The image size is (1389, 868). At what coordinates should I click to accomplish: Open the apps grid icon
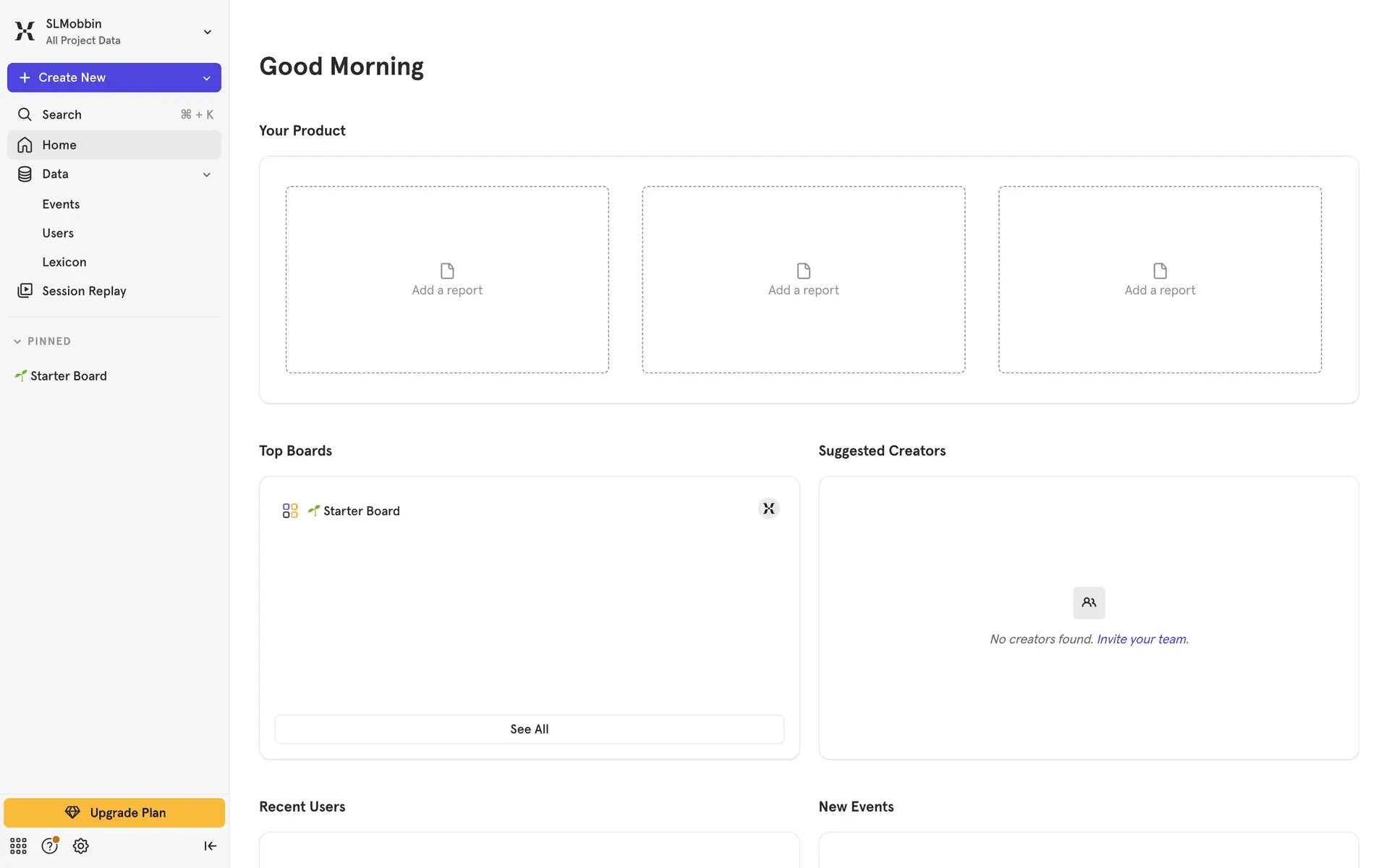pos(18,846)
